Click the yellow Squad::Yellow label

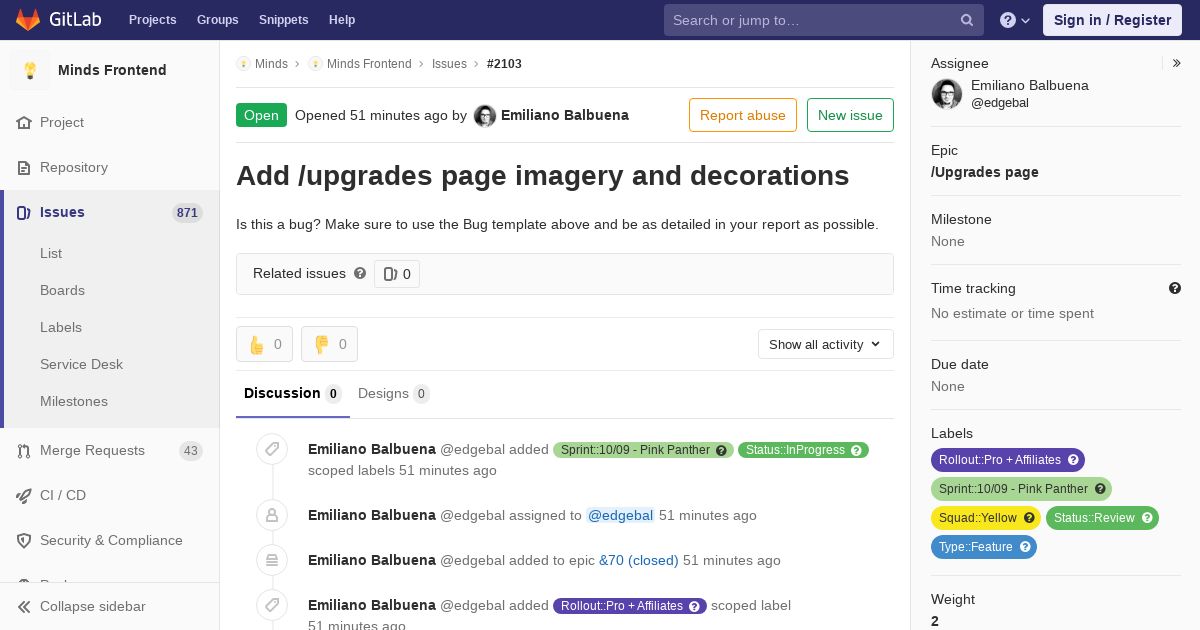click(x=986, y=518)
